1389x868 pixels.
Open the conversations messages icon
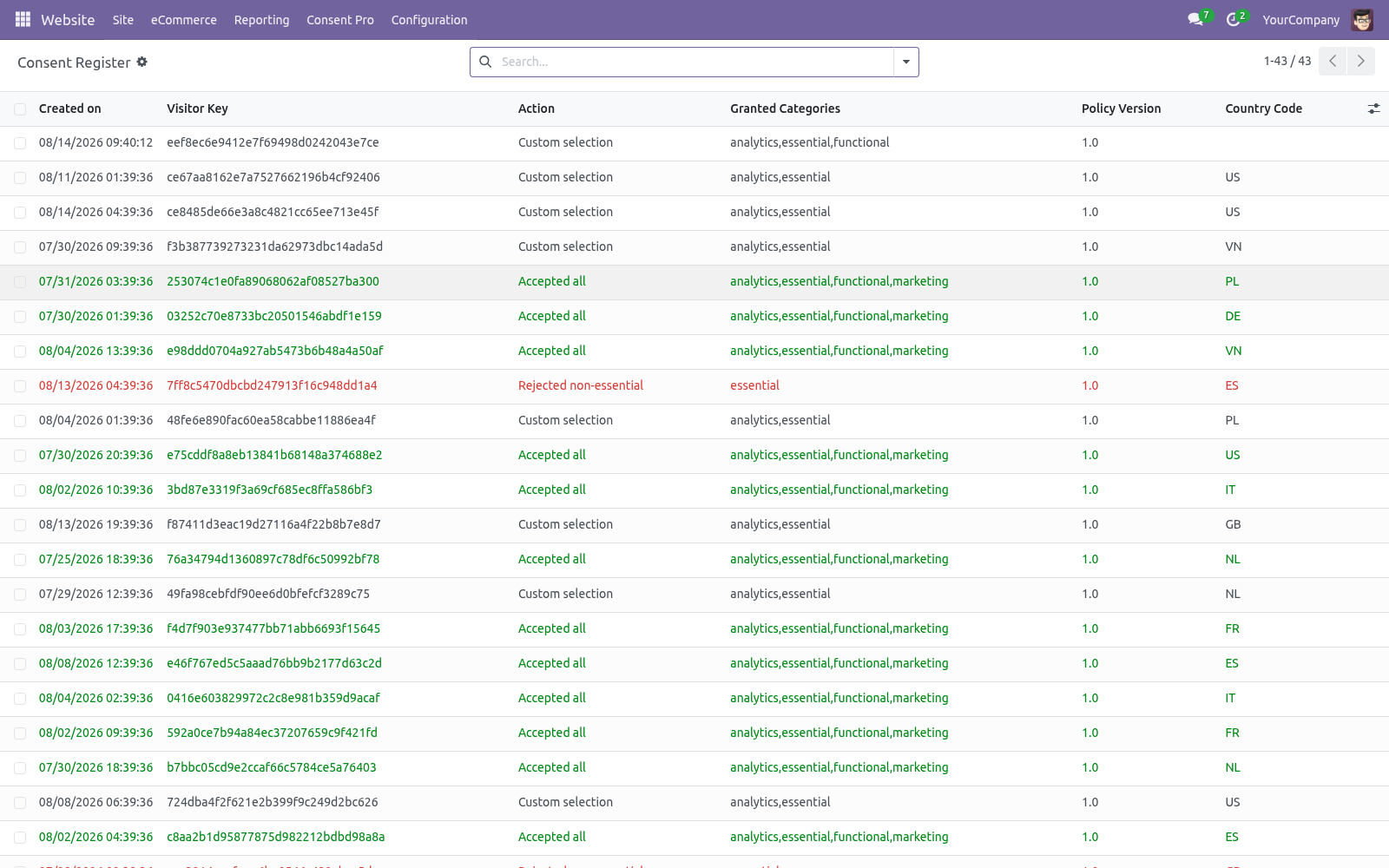click(x=1197, y=19)
